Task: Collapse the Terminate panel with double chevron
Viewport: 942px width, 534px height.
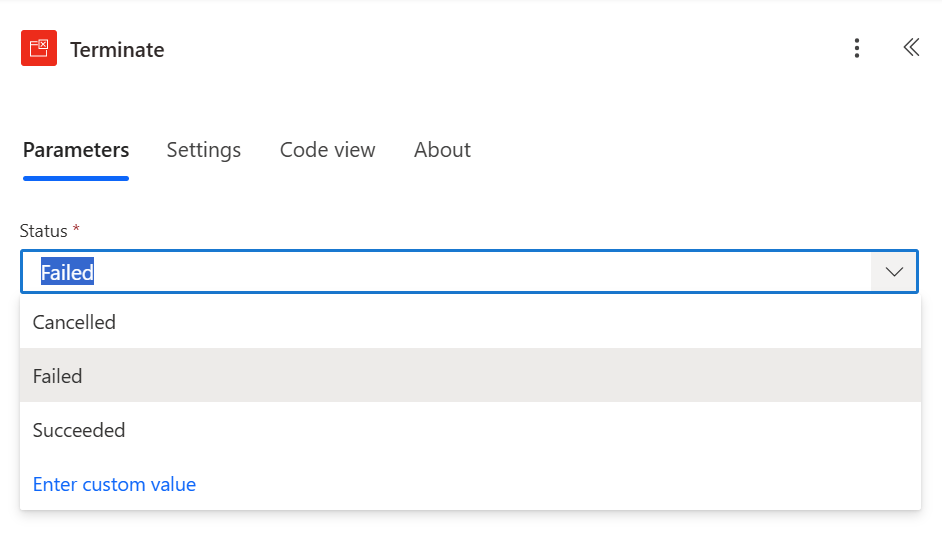Action: tap(910, 48)
